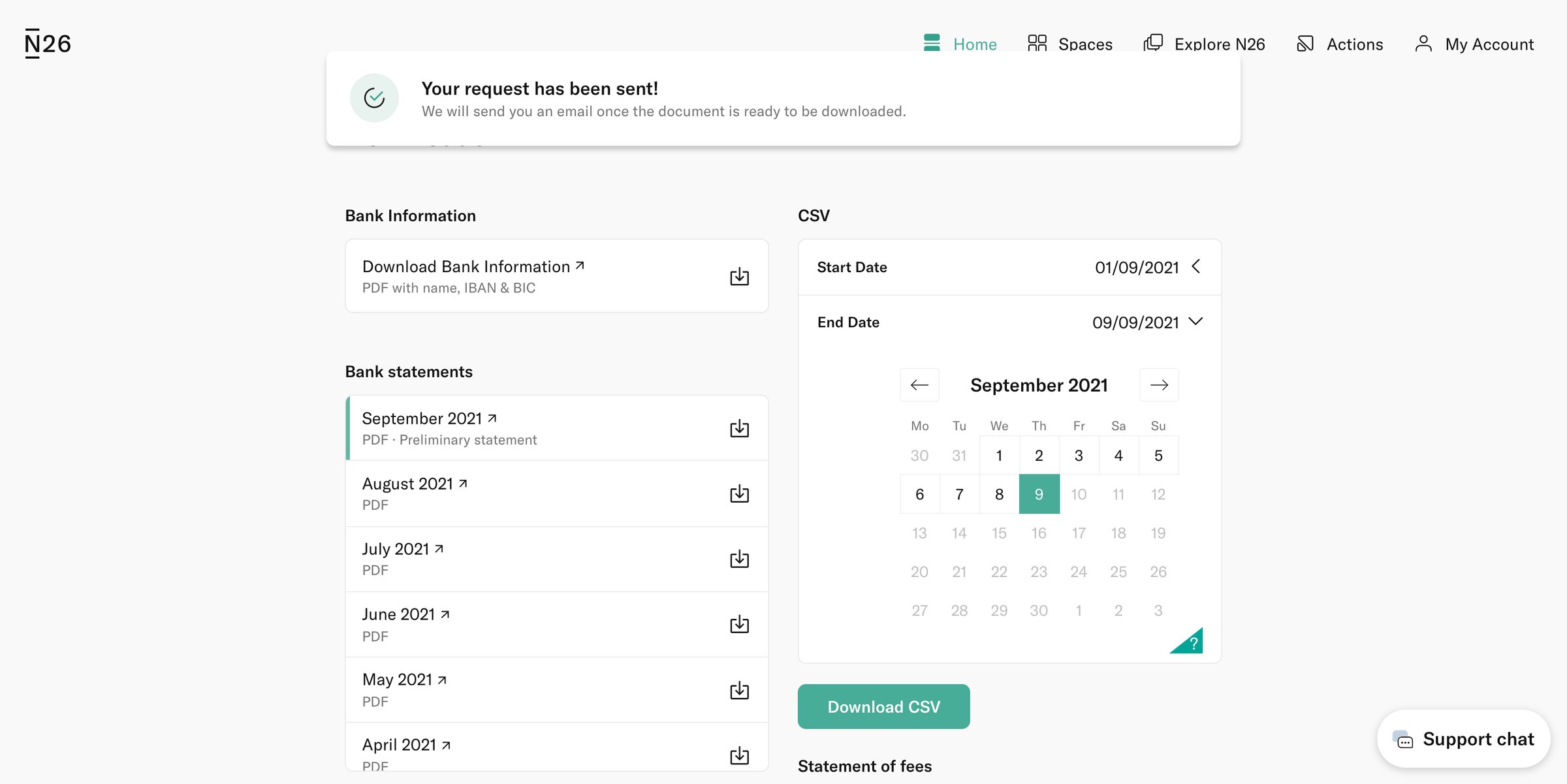Select September 3 in the calendar
Screen dimensions: 1567x784
click(x=1079, y=456)
